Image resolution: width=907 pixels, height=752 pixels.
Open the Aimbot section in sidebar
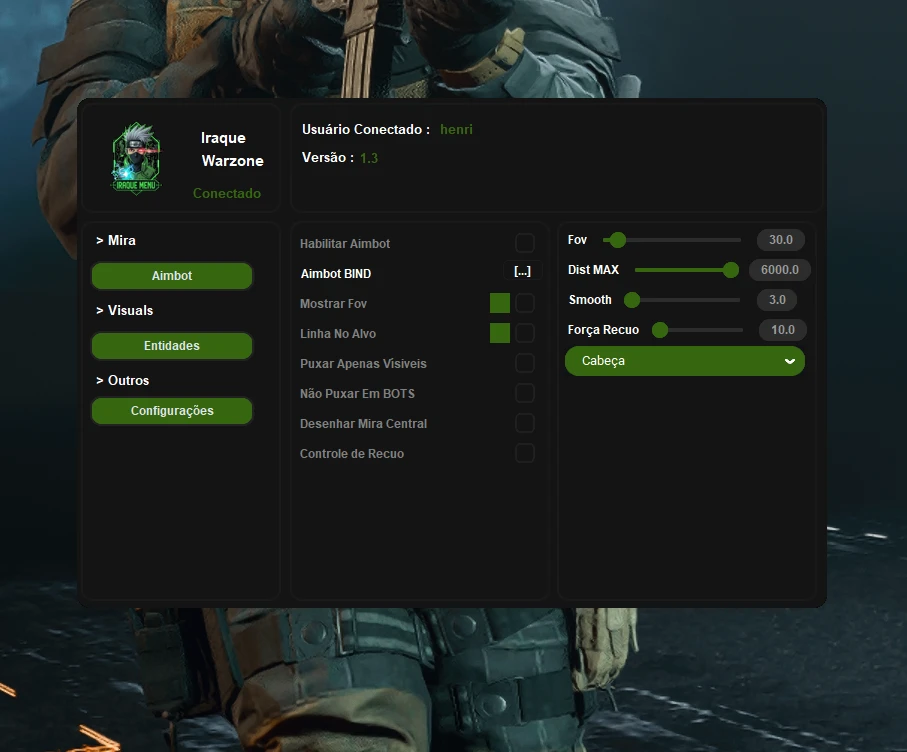point(172,276)
